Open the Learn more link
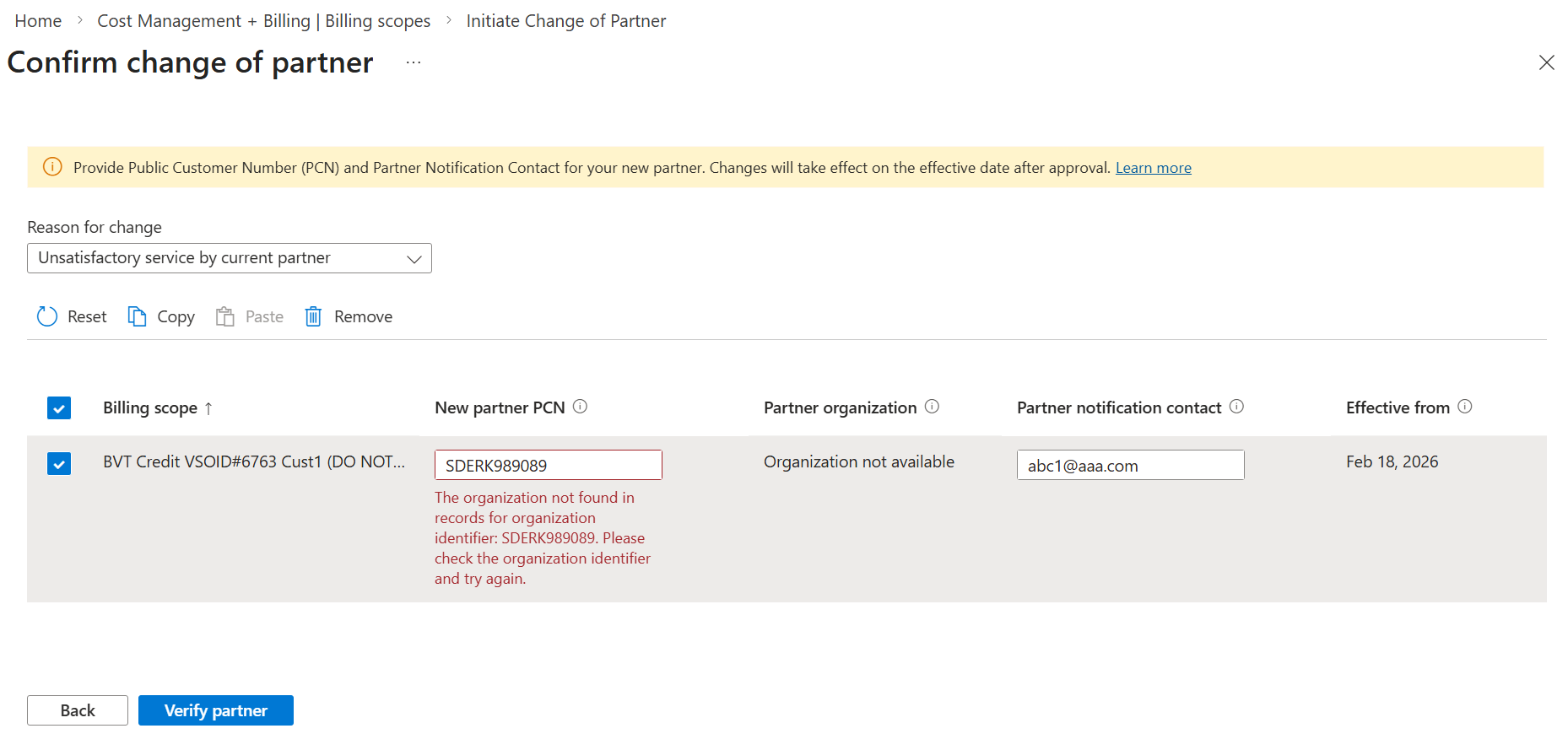The height and width of the screenshot is (750, 1568). [1153, 168]
